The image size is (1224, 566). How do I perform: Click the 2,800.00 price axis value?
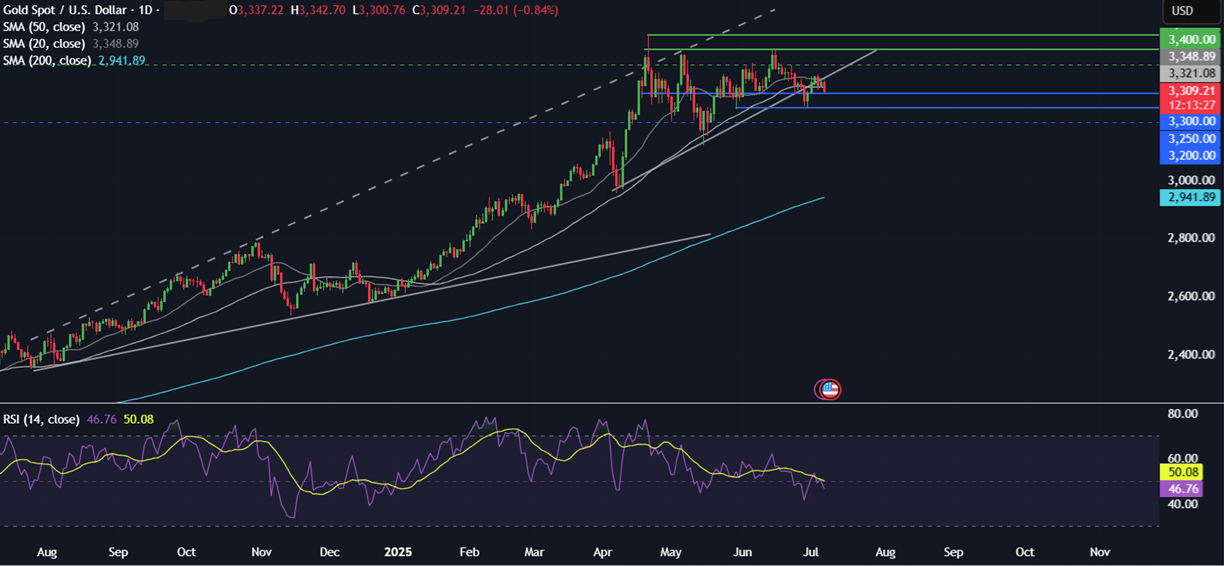[1190, 238]
